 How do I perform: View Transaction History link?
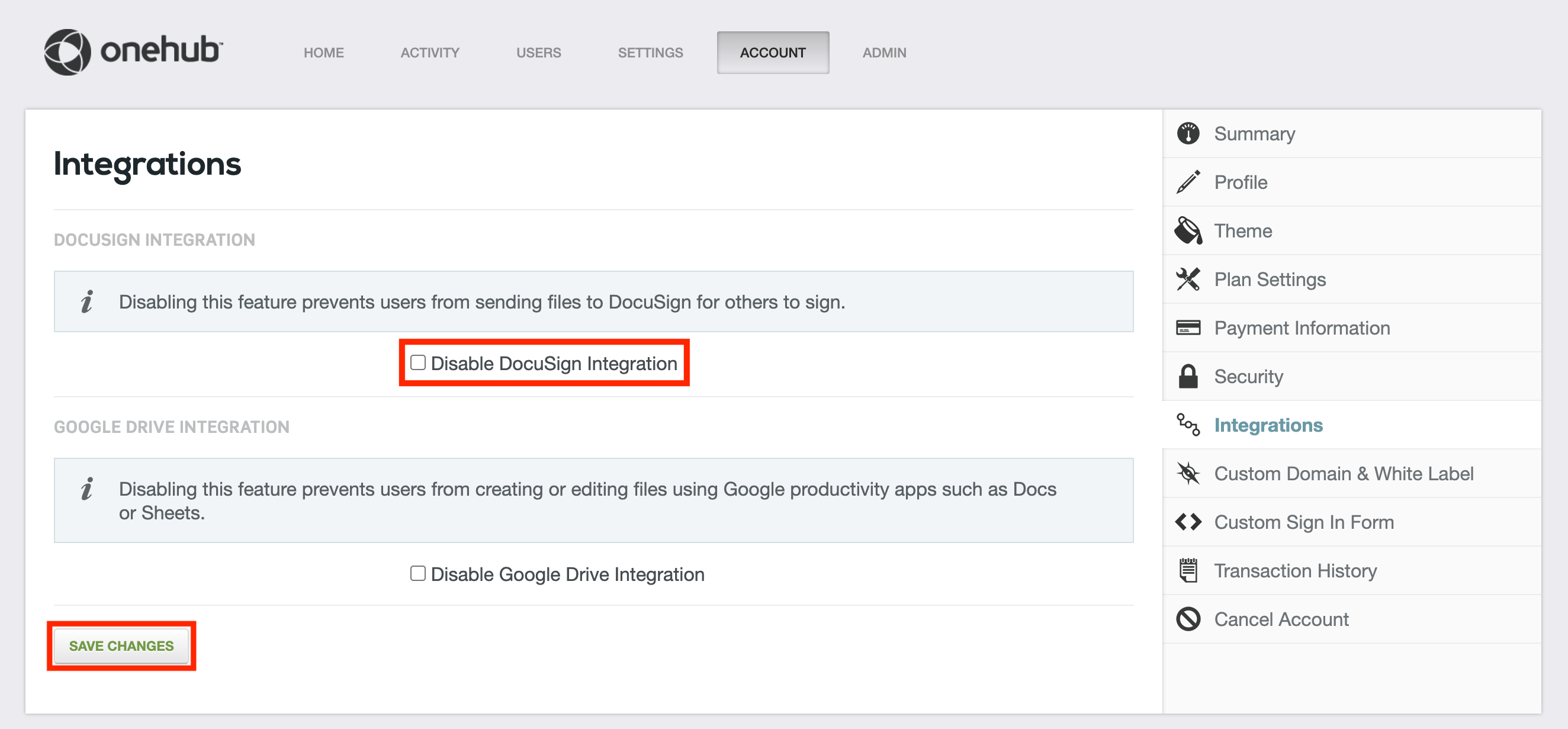point(1295,571)
